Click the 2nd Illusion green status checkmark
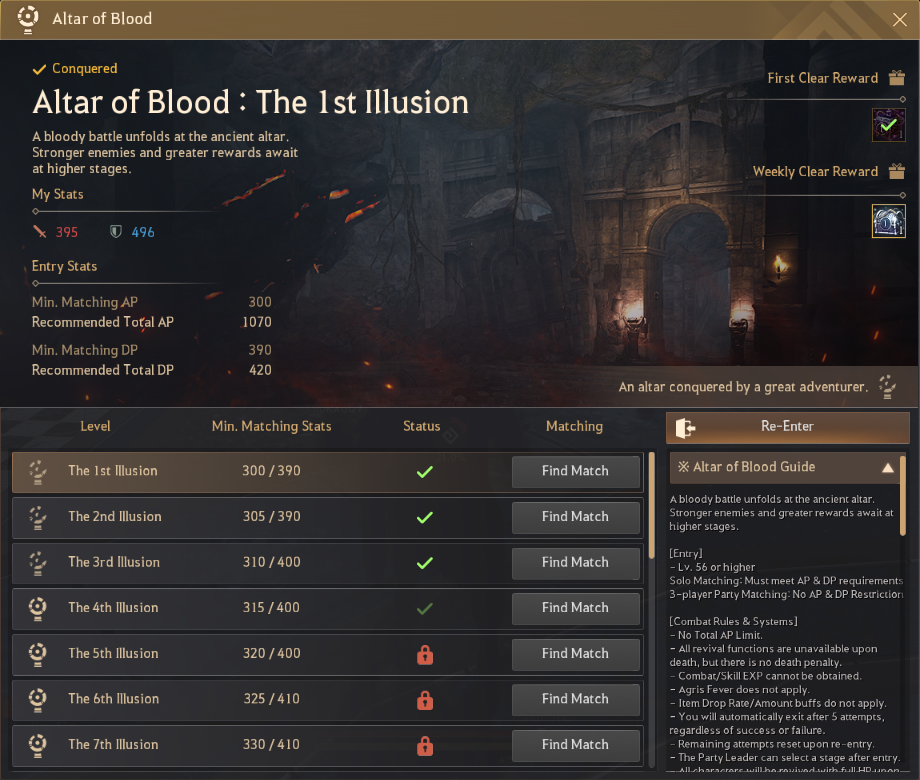The height and width of the screenshot is (780, 920). pyautogui.click(x=424, y=517)
